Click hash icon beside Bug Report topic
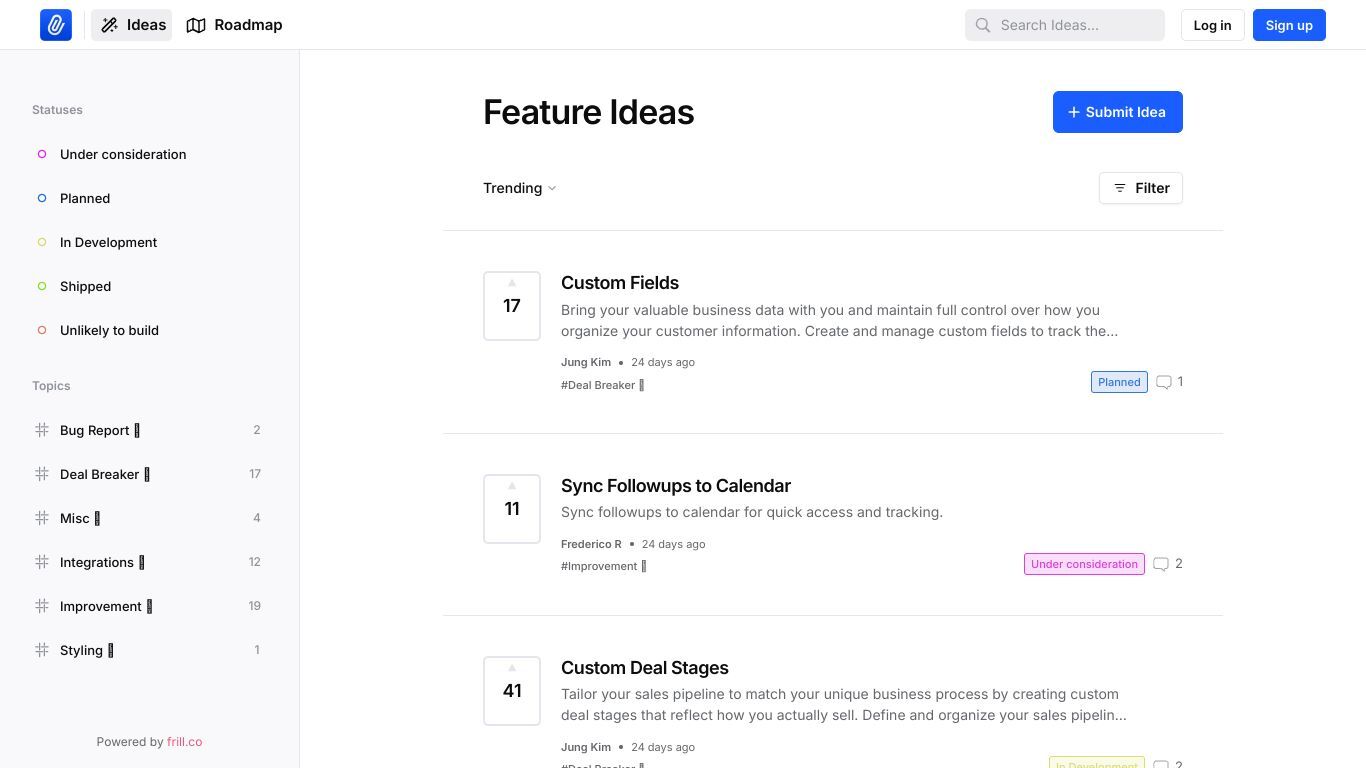The width and height of the screenshot is (1366, 768). pyautogui.click(x=42, y=430)
